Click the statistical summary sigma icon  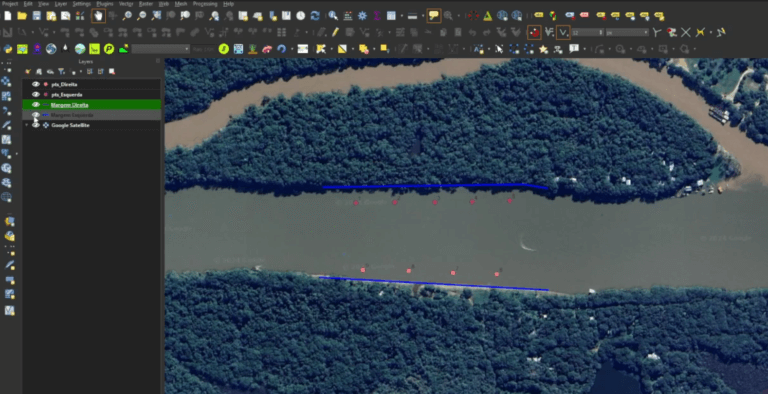click(x=377, y=16)
